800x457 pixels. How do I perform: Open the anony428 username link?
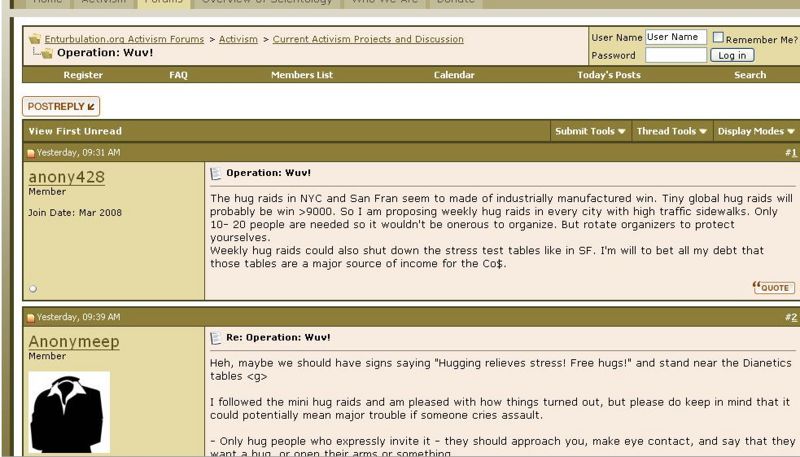point(66,177)
